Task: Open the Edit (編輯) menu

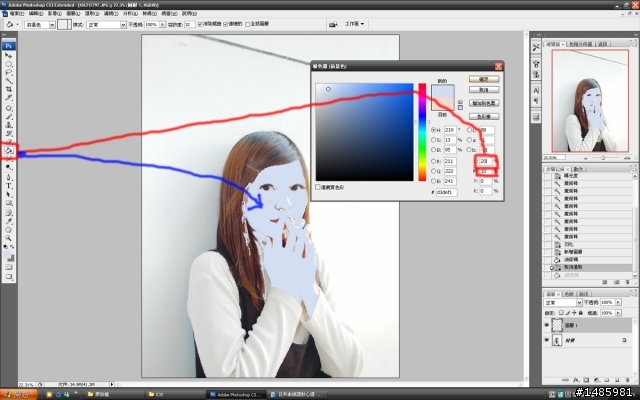Action: 35,13
